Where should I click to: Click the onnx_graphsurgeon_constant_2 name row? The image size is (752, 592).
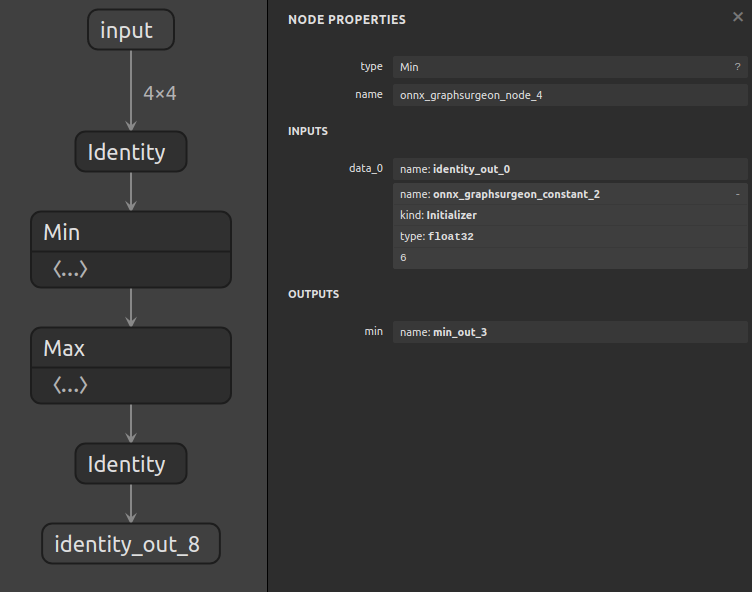[570, 194]
